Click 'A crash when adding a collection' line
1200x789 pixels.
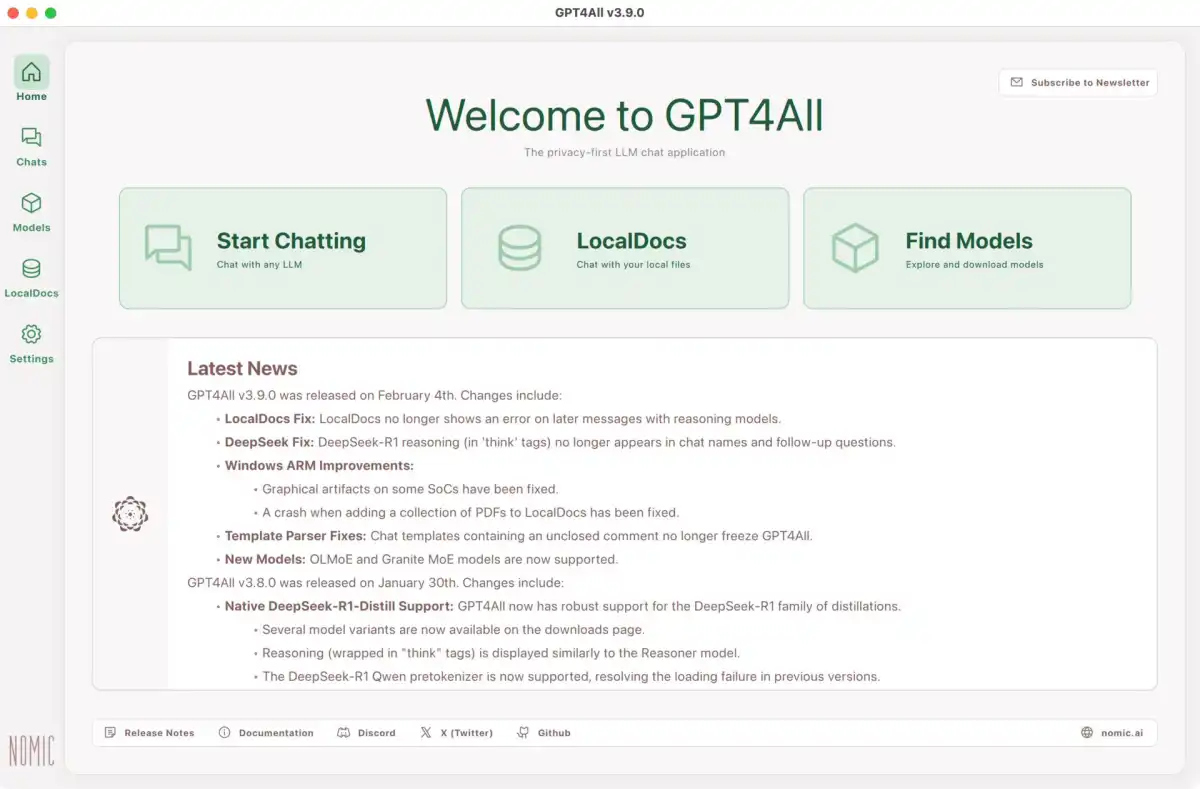(x=470, y=512)
